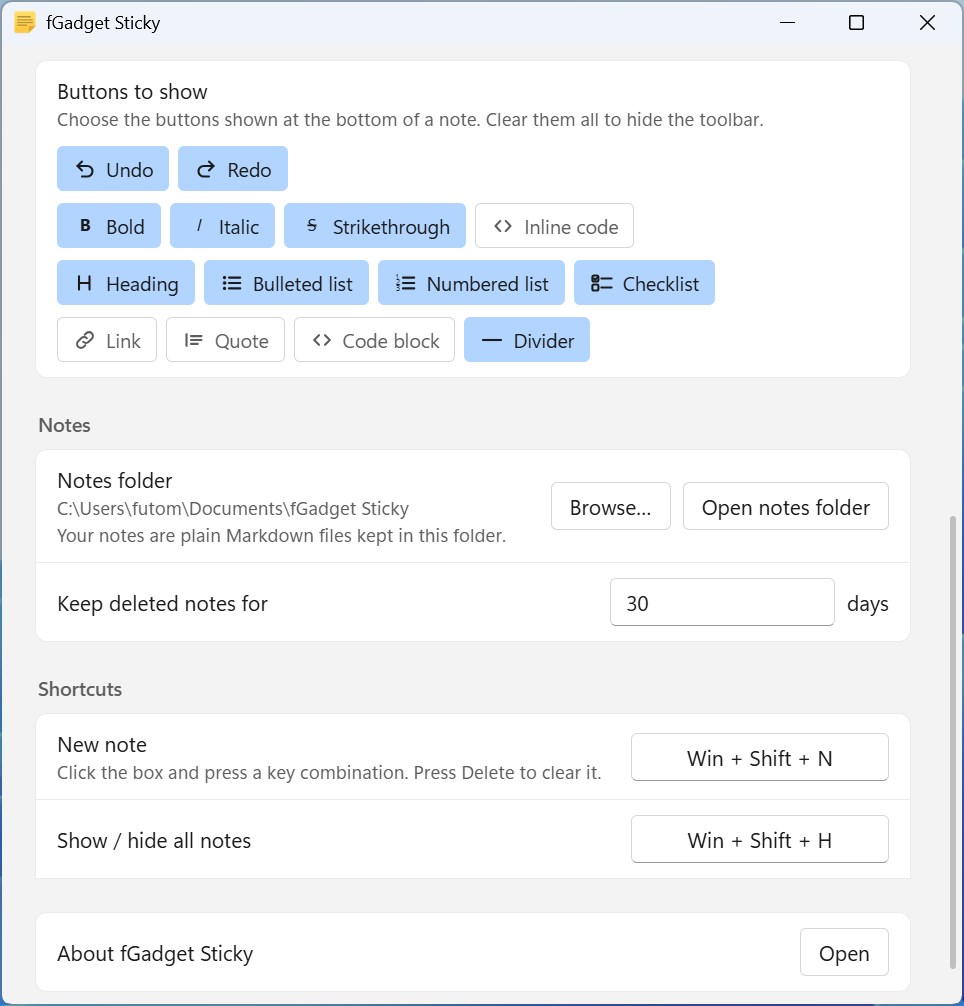Click the notes folder path C:\Users\futom\Documents\fGadget Sticky
Screen dimensions: 964x1006
tap(233, 508)
